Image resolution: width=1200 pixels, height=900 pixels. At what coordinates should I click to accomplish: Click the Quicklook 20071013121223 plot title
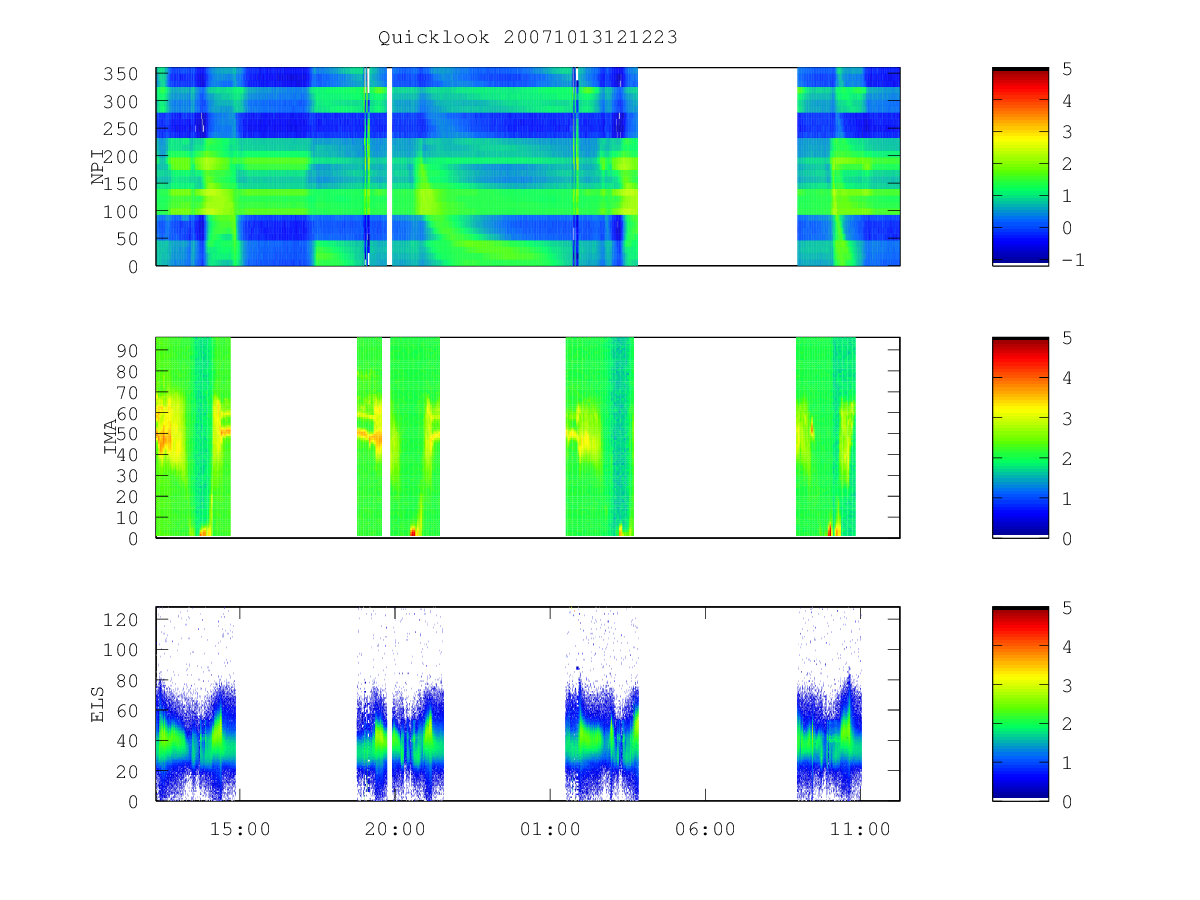[x=528, y=38]
